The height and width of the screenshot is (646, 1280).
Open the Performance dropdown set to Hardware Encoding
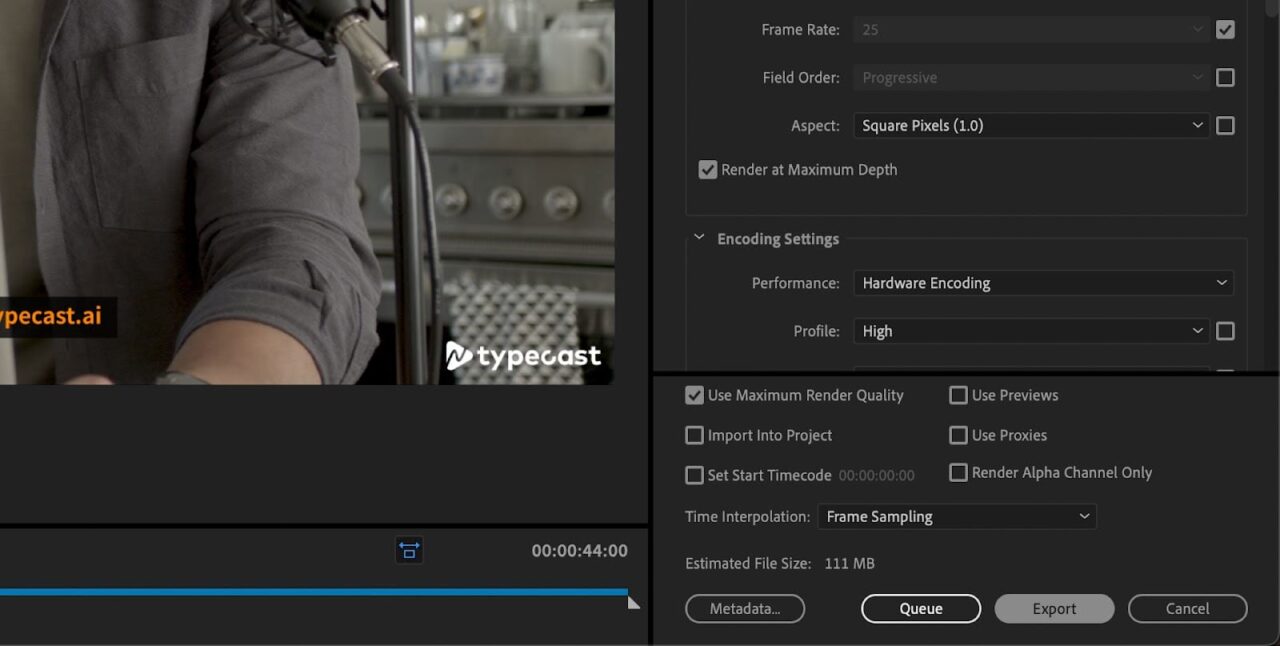(1043, 283)
